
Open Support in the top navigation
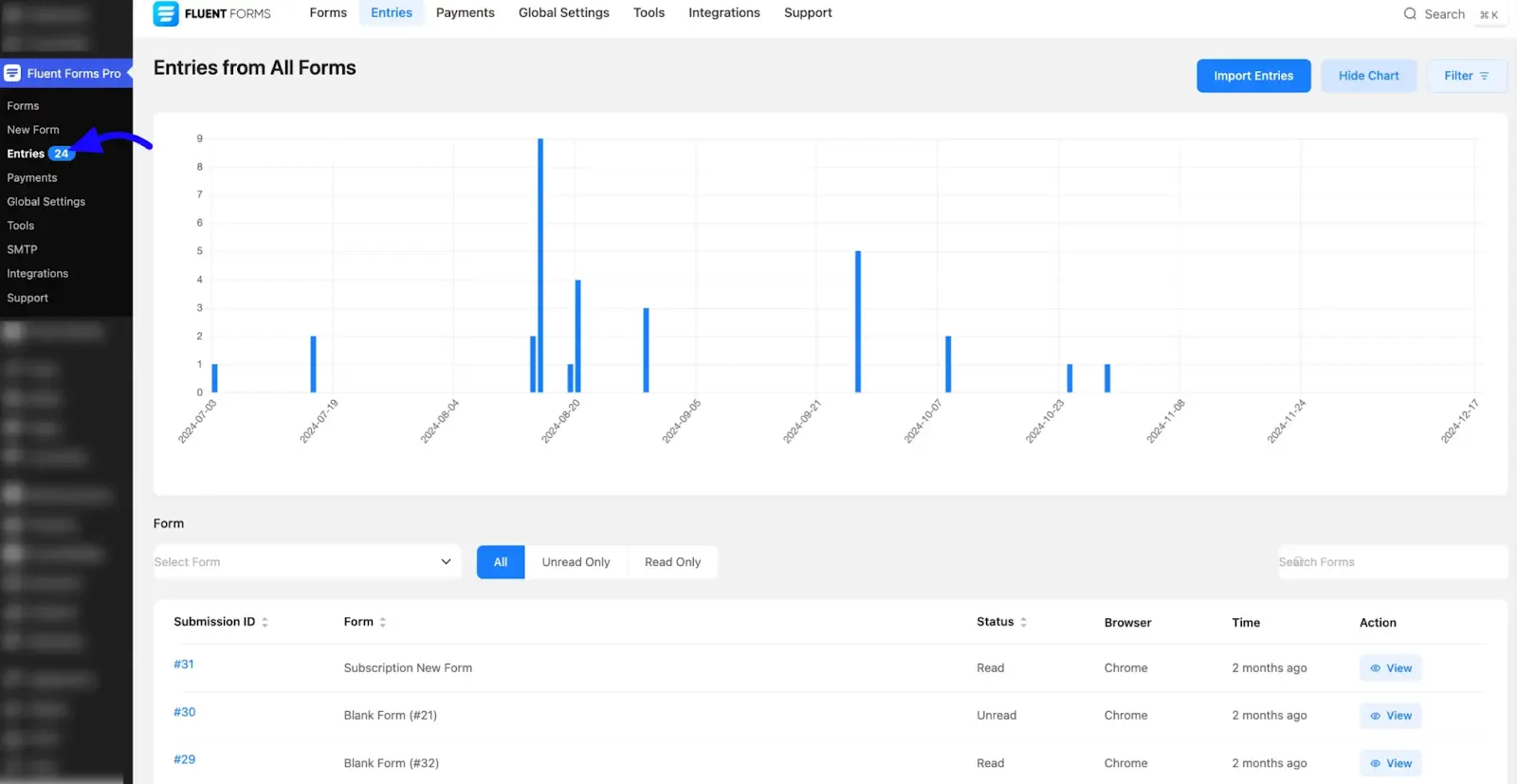(x=808, y=13)
